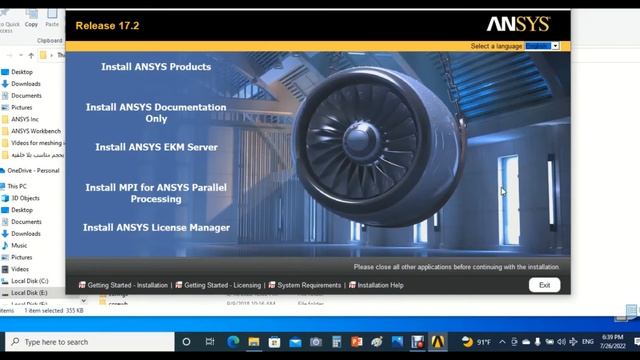Open Calculator from taskbar
This screenshot has width=640, height=360.
336,342
